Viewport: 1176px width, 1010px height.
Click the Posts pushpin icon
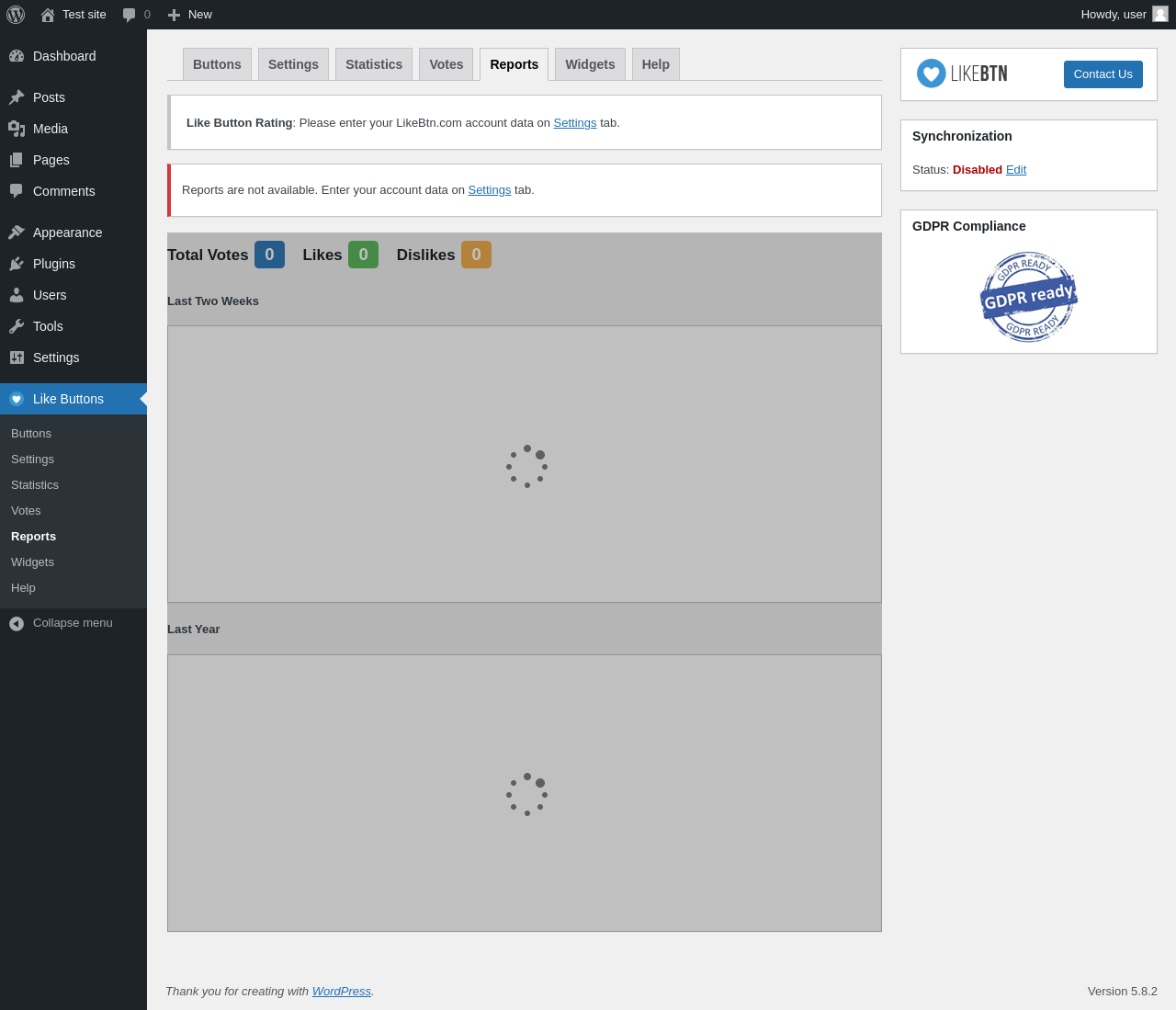tap(17, 97)
